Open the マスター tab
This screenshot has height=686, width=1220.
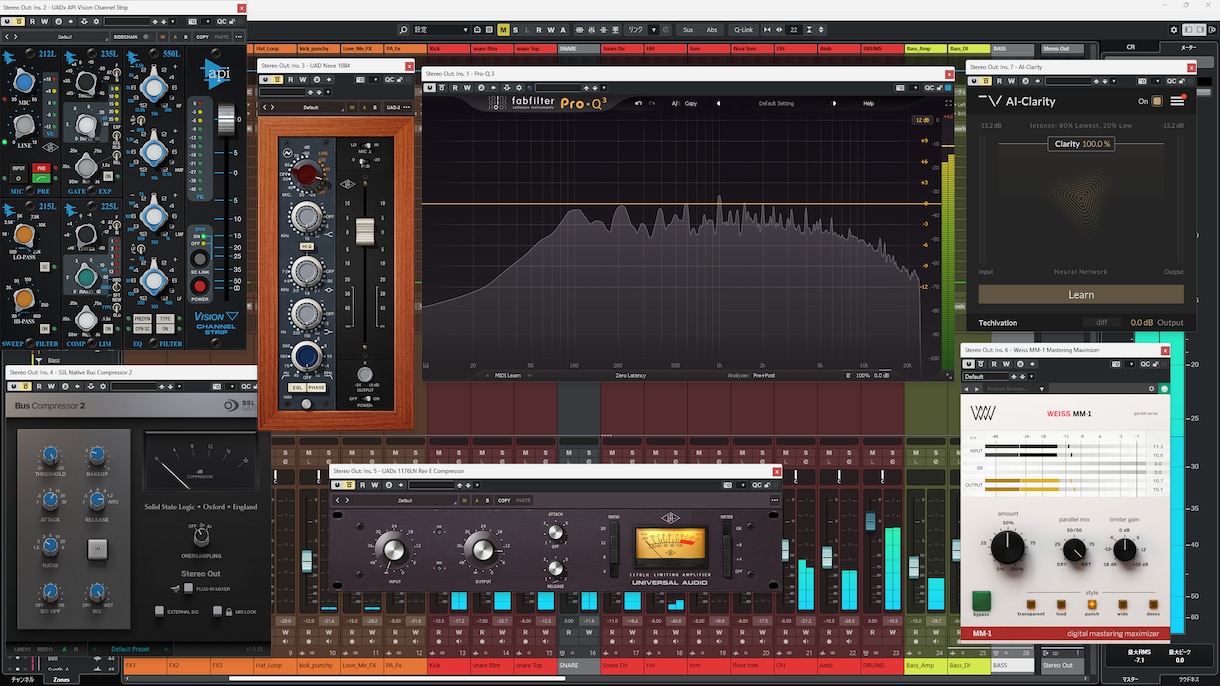[1131, 679]
